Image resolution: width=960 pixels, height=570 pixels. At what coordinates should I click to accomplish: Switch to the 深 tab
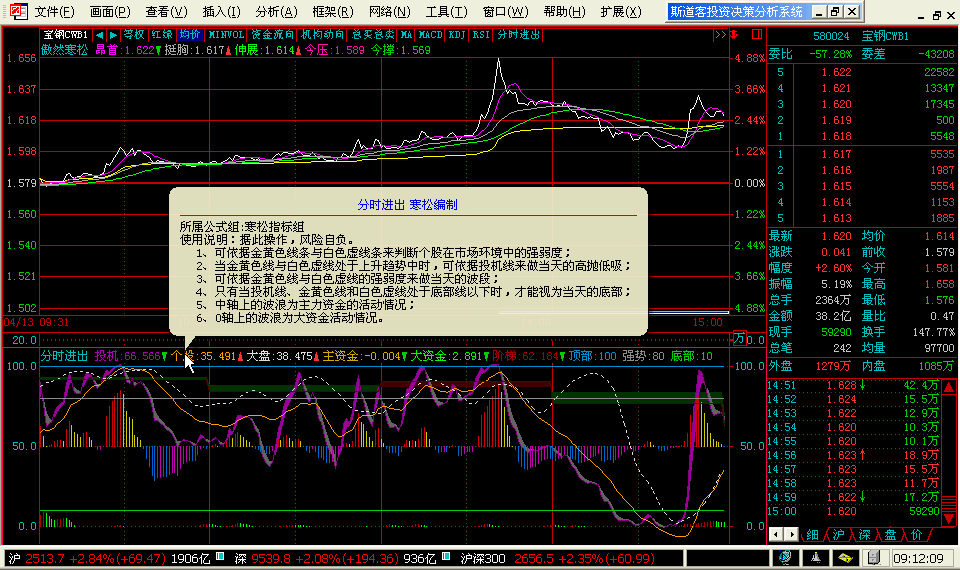(x=864, y=534)
